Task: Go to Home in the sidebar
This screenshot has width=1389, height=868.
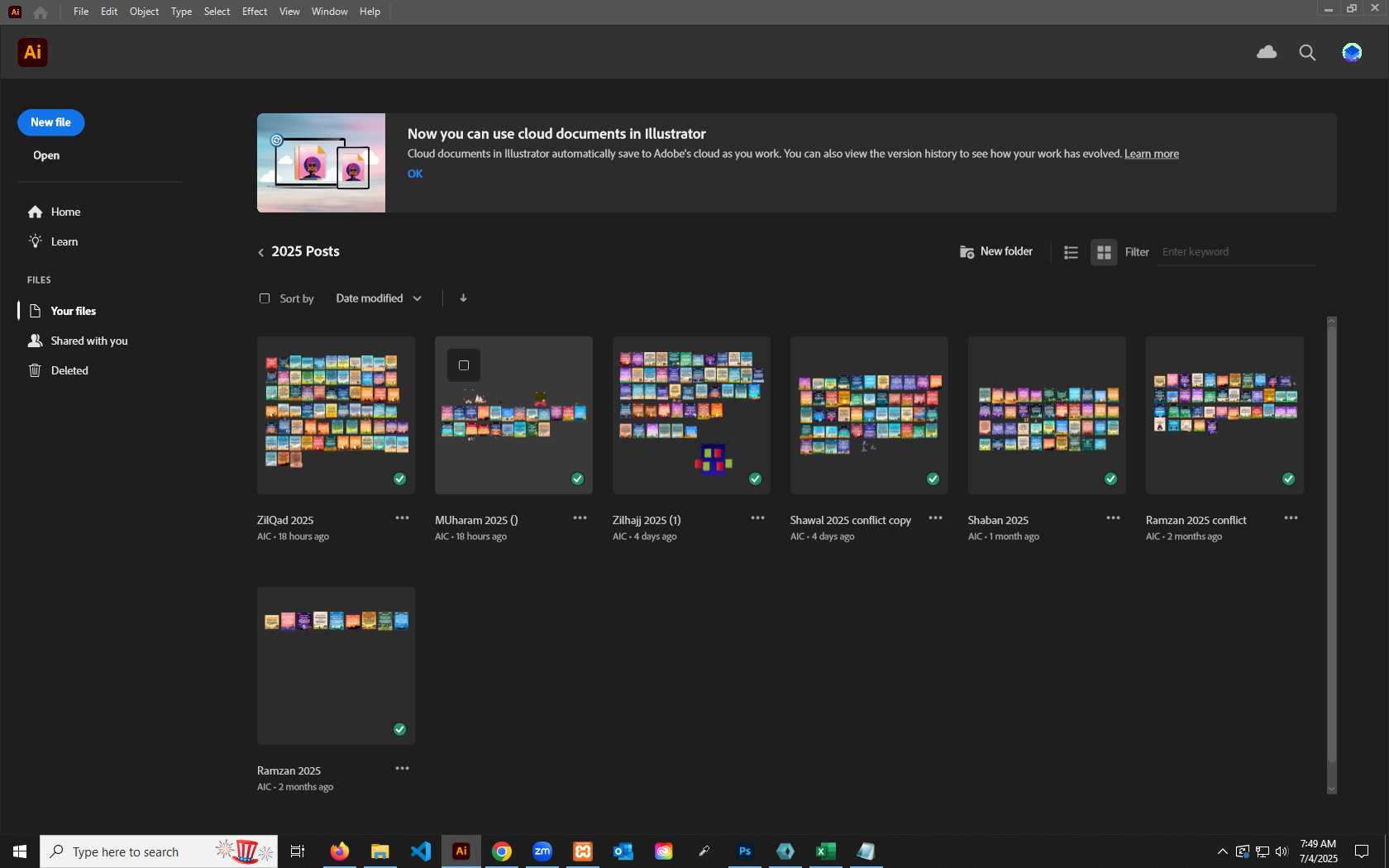Action: [55, 212]
